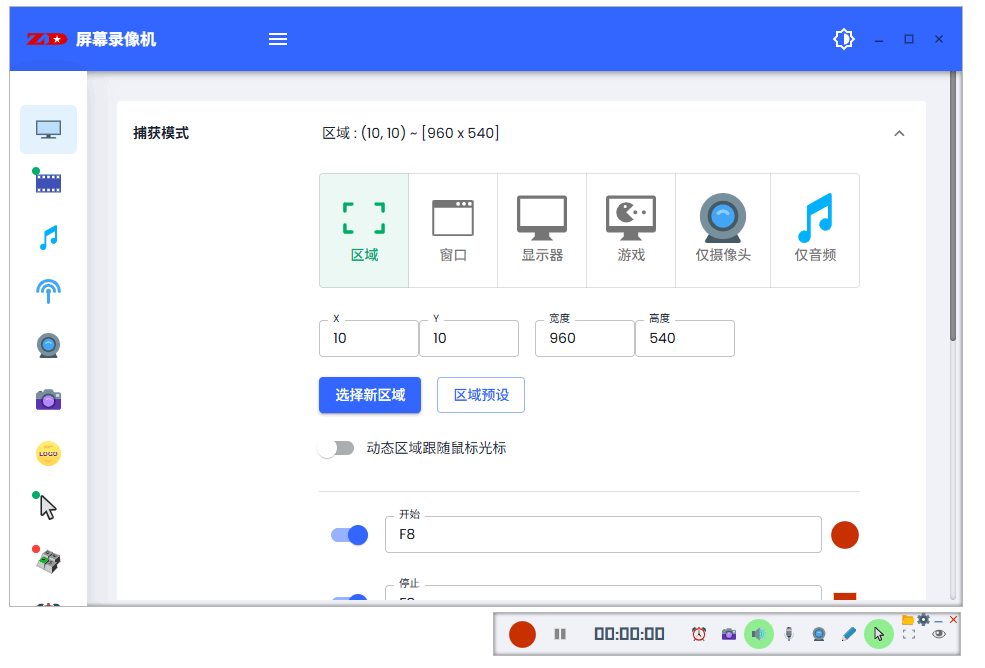Open the scheduled recording alarm on the toolbar
Image resolution: width=985 pixels, height=668 pixels.
699,633
